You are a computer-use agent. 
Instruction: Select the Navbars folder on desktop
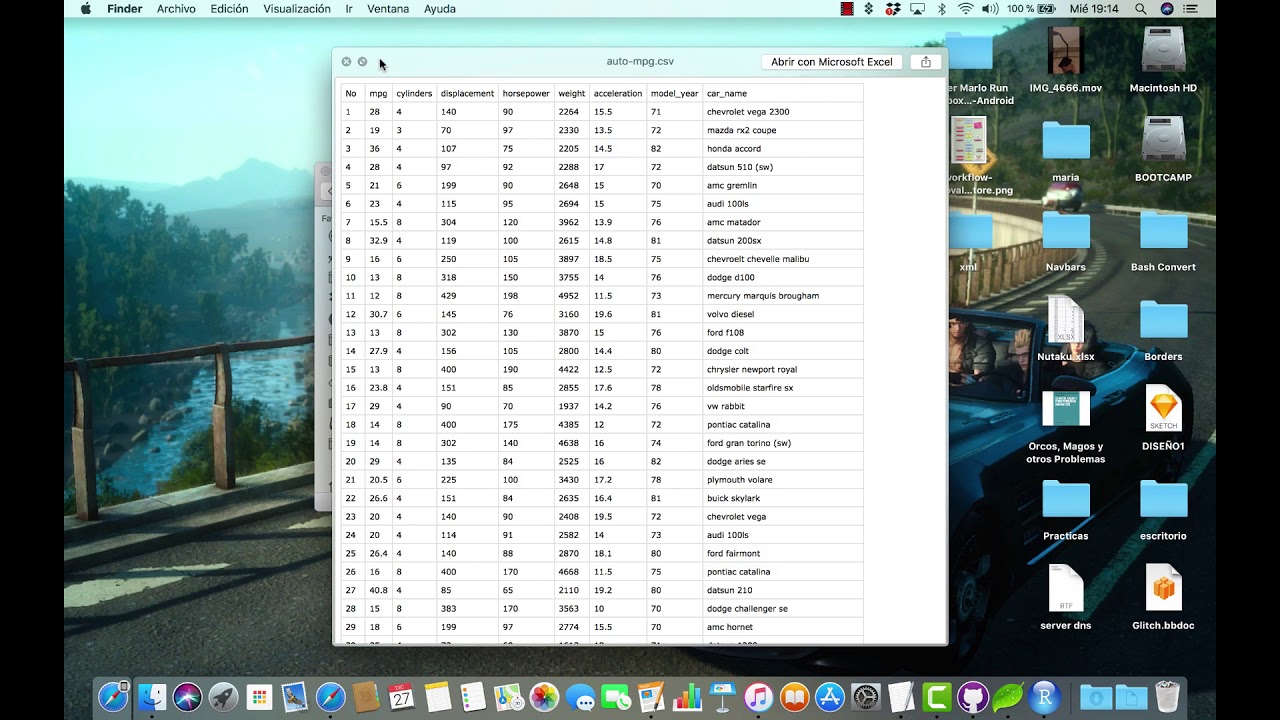1066,239
